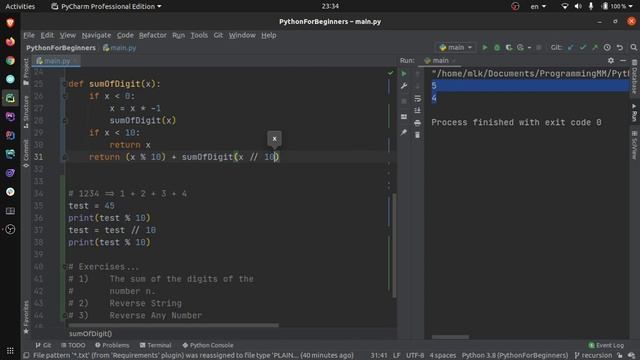
Task: Open the profiler run button
Action: [520, 47]
